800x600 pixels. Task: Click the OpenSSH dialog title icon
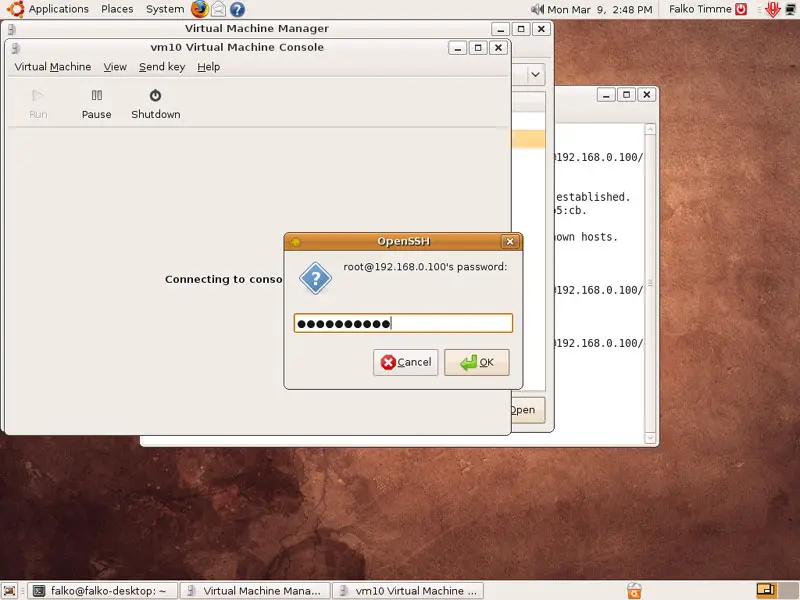click(295, 241)
